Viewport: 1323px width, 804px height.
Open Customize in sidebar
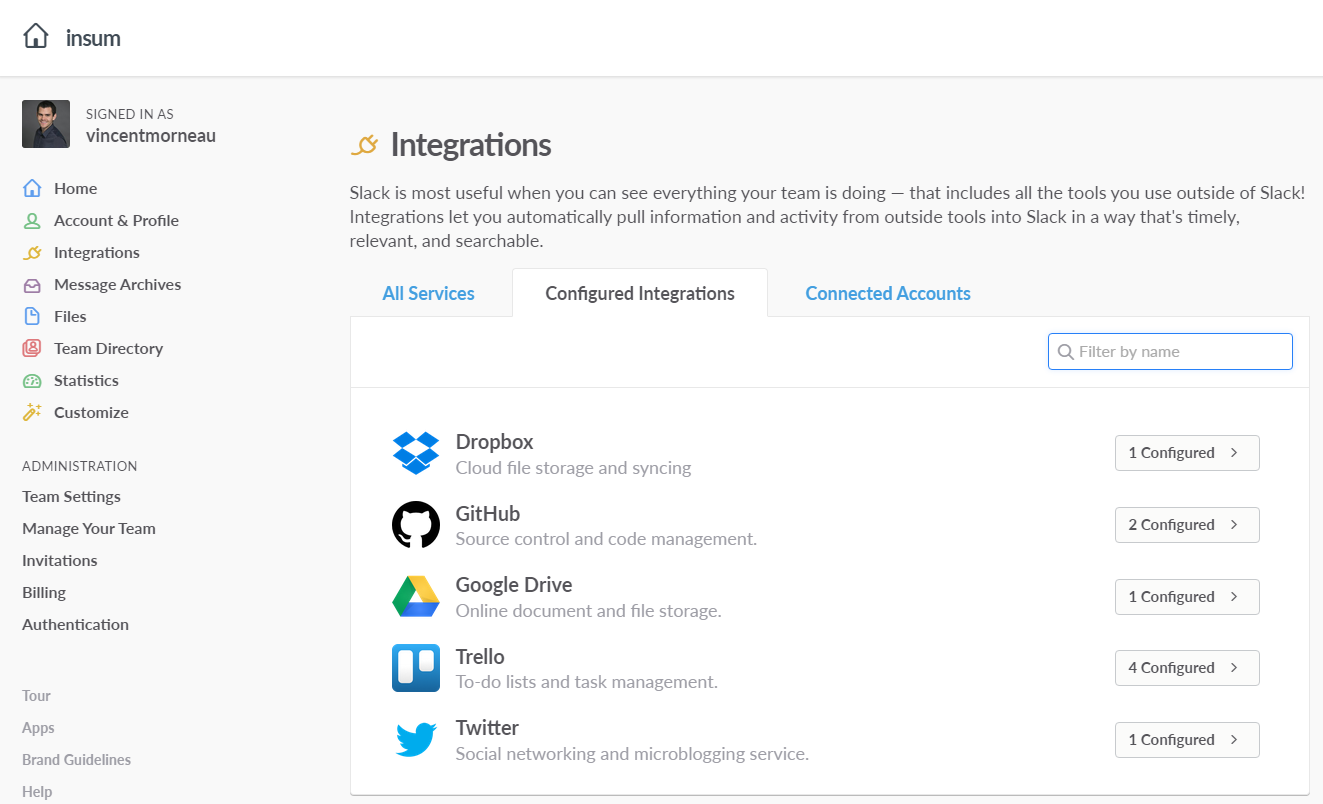(91, 412)
